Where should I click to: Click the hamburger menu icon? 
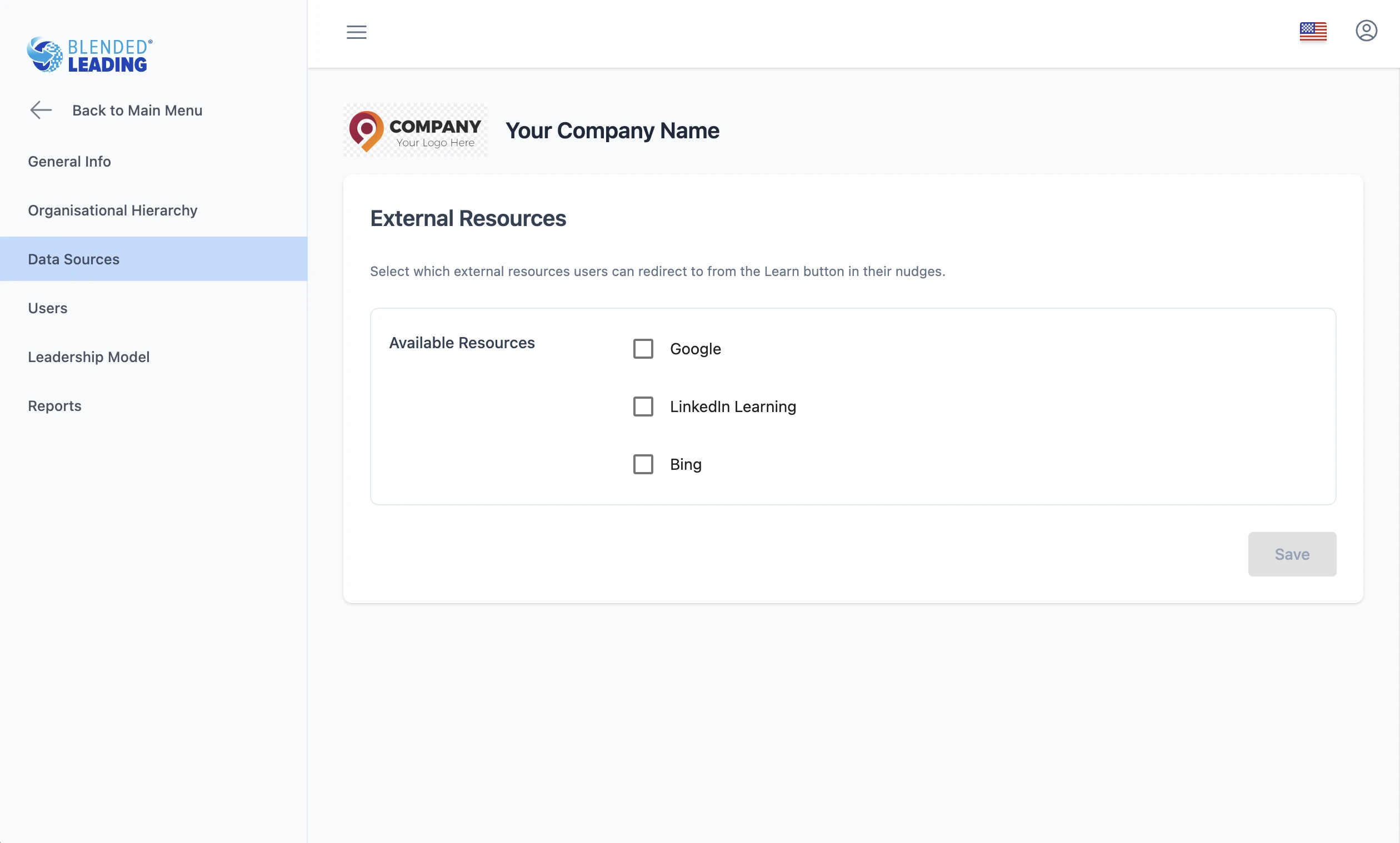tap(356, 32)
